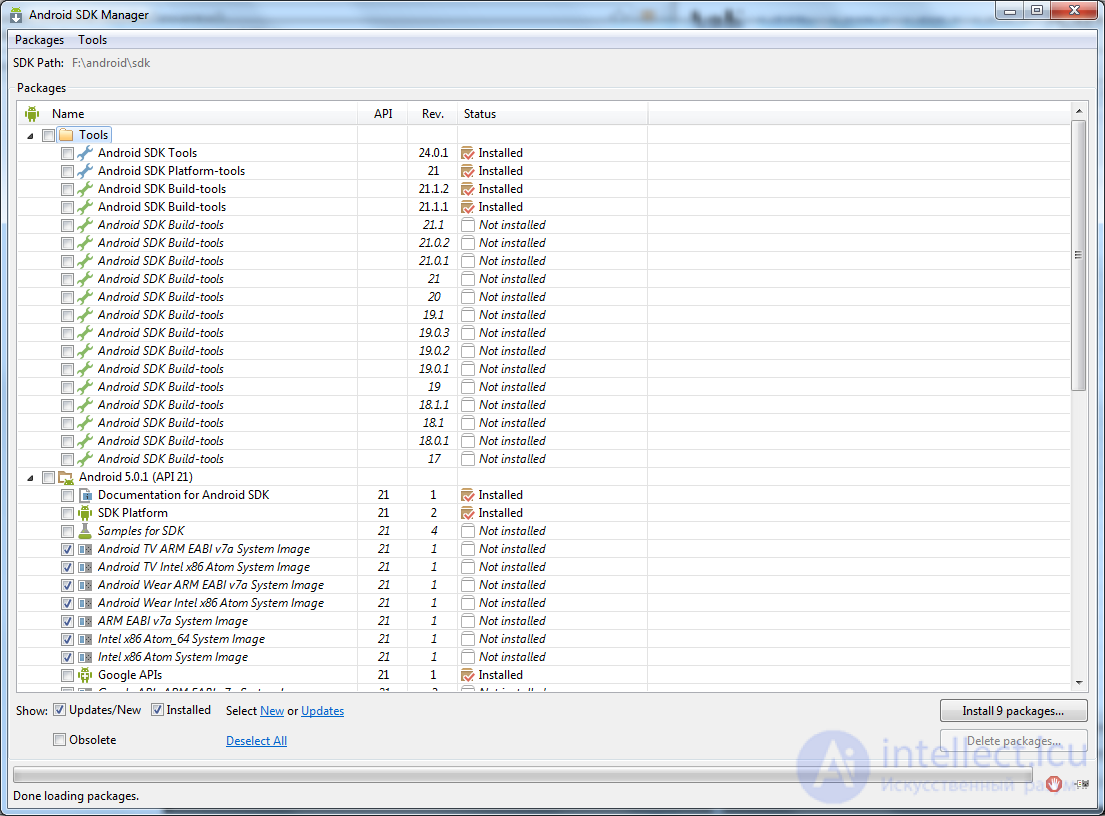Click the Android SDK Tools wrench icon

coord(85,153)
